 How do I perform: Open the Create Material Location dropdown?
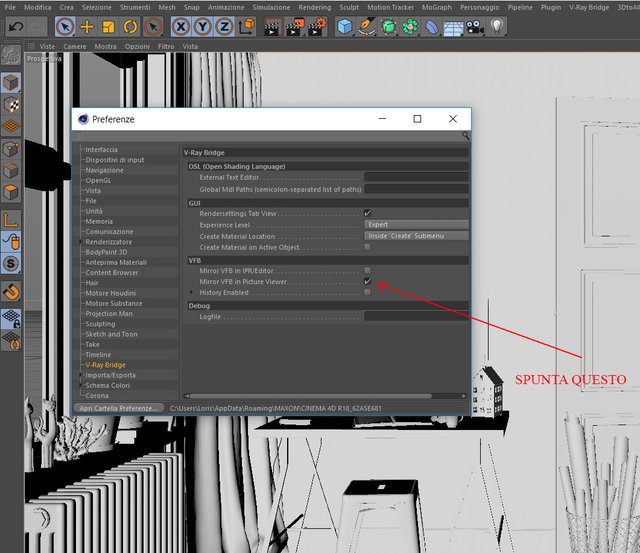pos(416,236)
